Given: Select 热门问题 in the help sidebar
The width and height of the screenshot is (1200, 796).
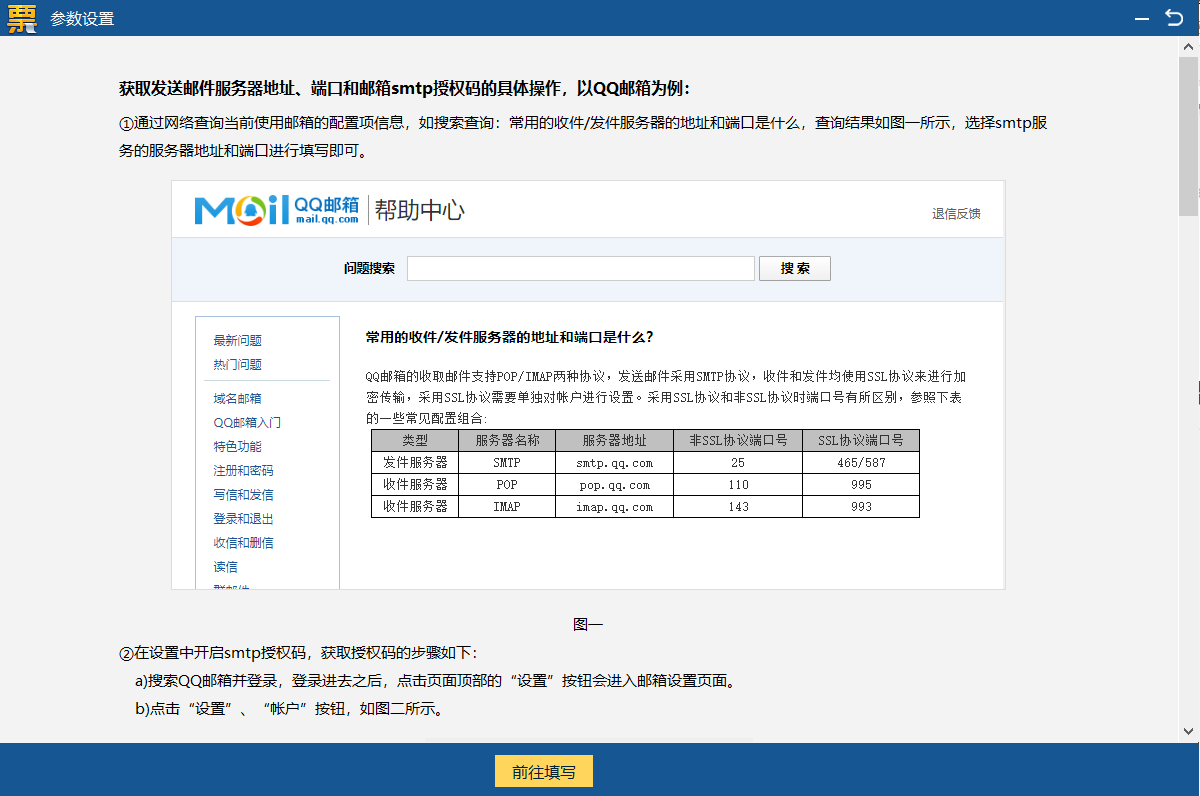Looking at the screenshot, I should click(237, 365).
